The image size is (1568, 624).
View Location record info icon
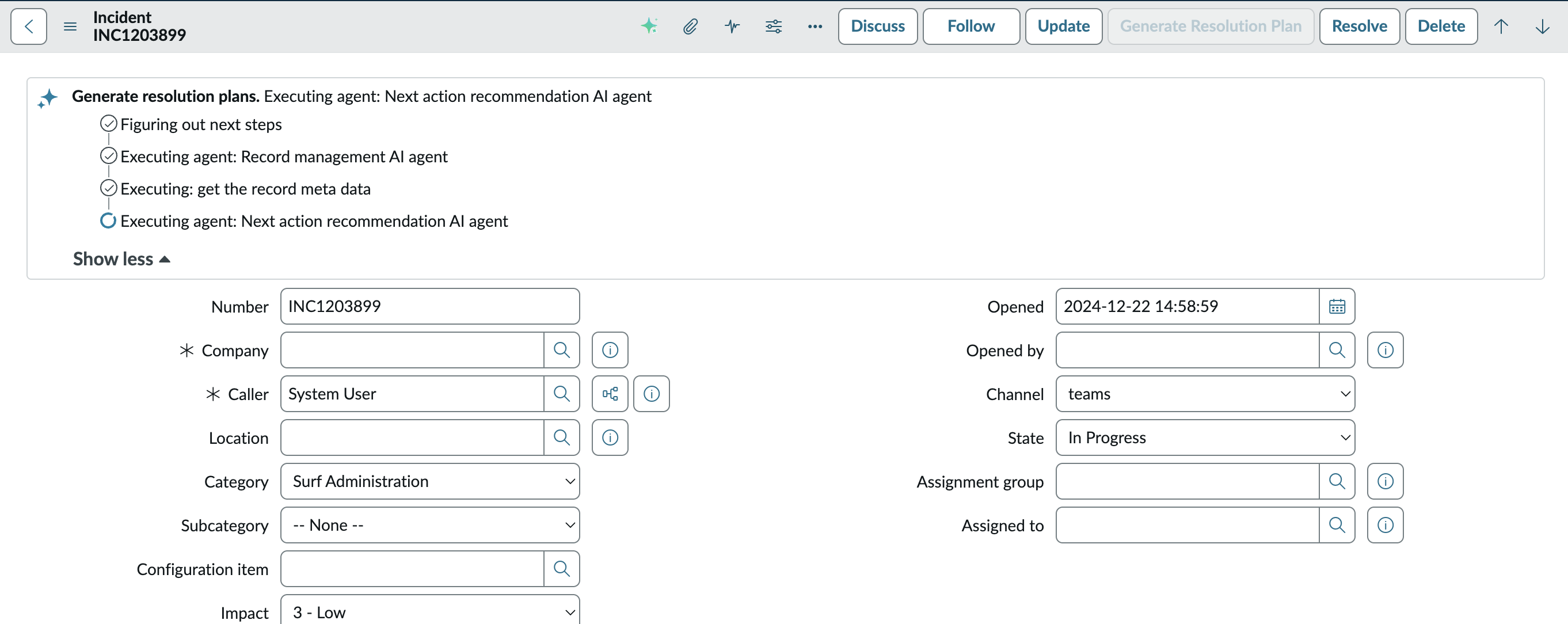(x=610, y=437)
